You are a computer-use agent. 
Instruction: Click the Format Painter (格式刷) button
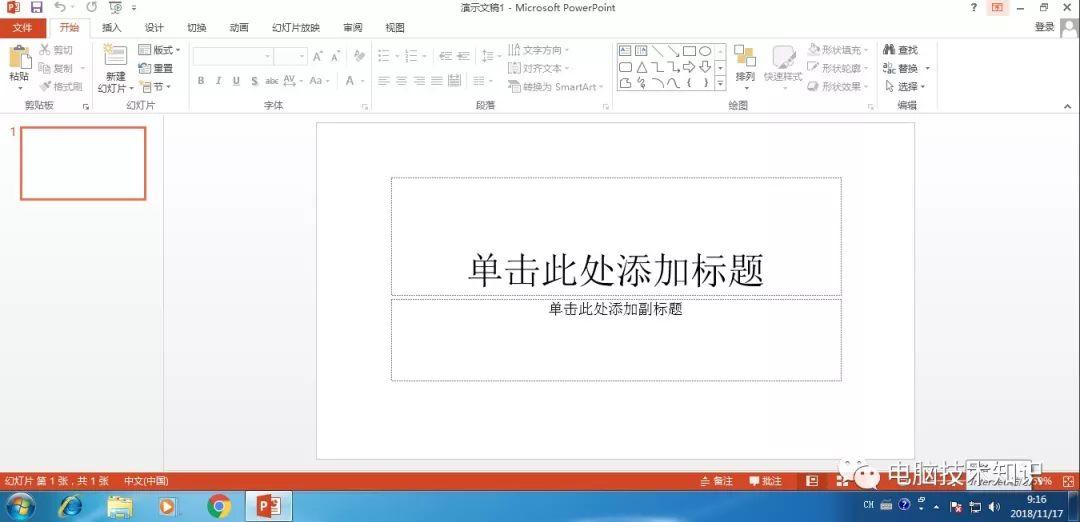pos(61,87)
